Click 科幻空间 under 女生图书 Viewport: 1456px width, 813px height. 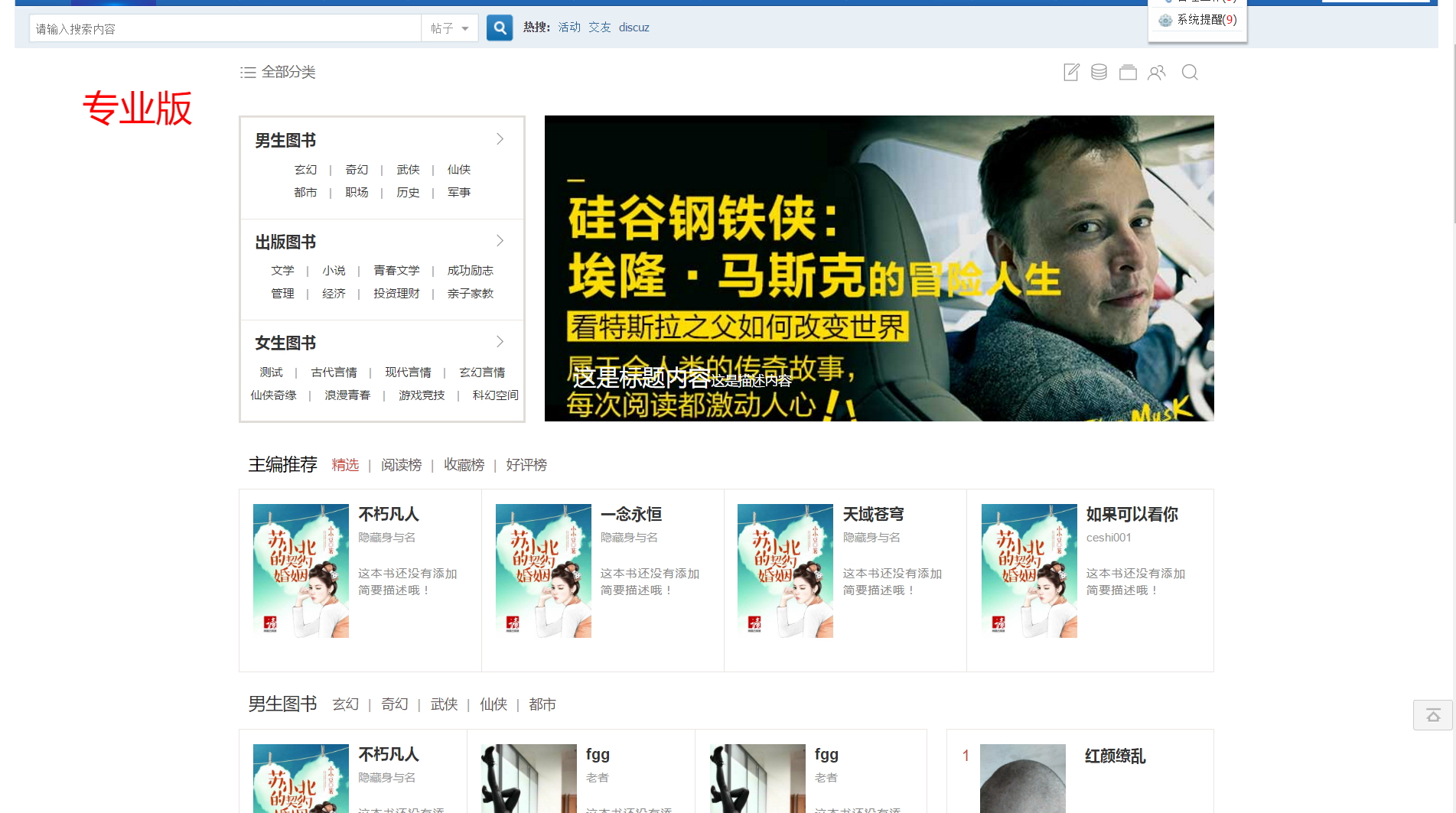495,395
